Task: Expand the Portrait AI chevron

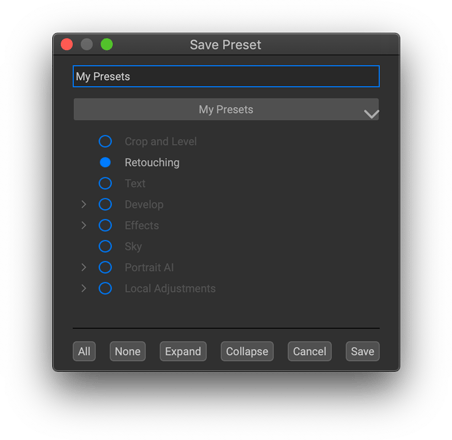Action: pyautogui.click(x=84, y=267)
